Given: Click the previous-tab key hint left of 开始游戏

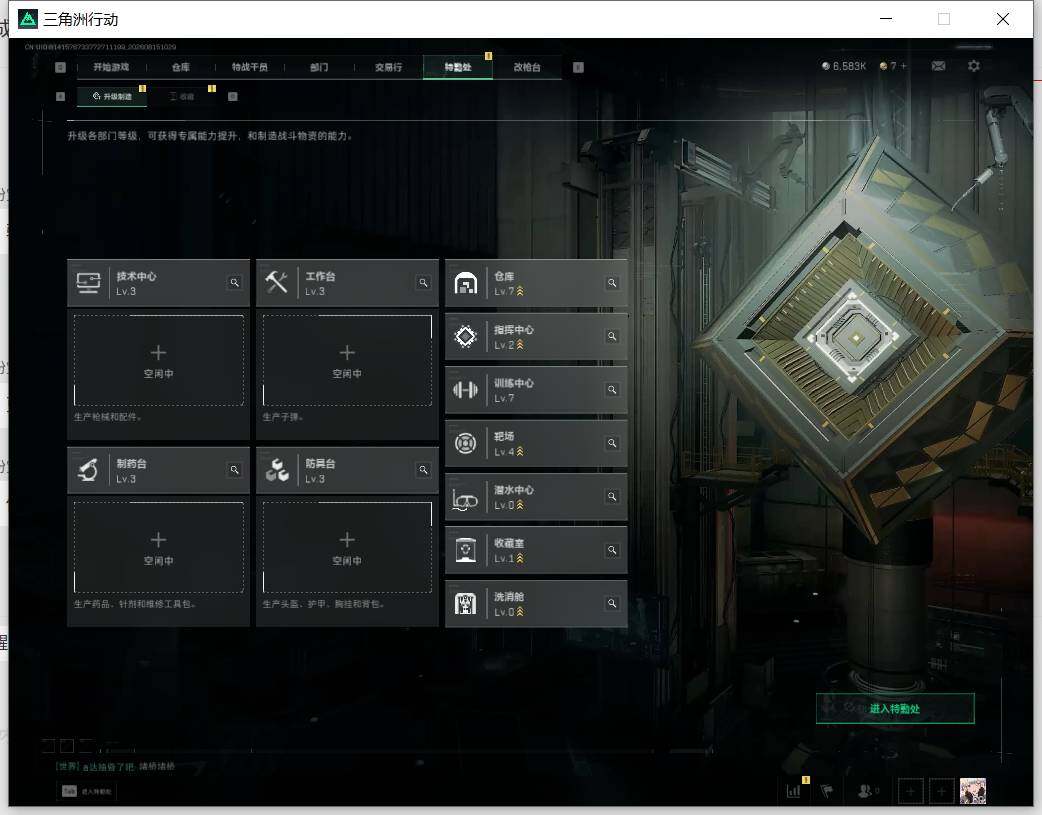Looking at the screenshot, I should (x=60, y=67).
